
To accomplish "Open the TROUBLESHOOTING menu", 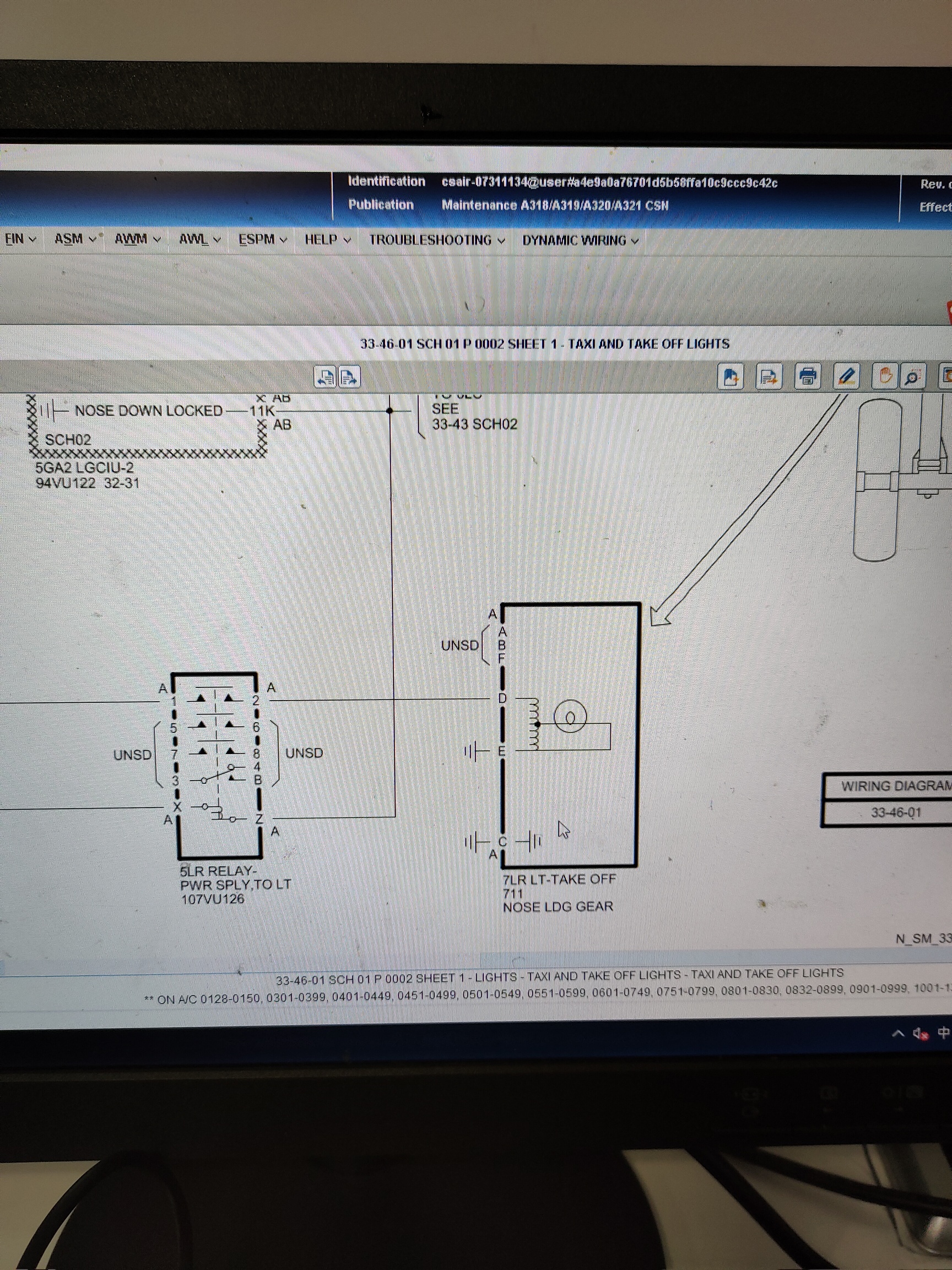I will pyautogui.click(x=437, y=240).
